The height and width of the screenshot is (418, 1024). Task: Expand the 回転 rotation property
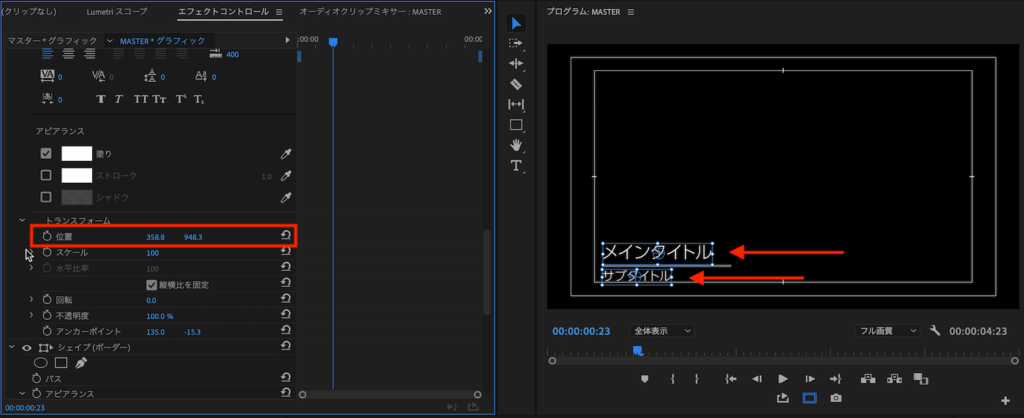pyautogui.click(x=31, y=300)
